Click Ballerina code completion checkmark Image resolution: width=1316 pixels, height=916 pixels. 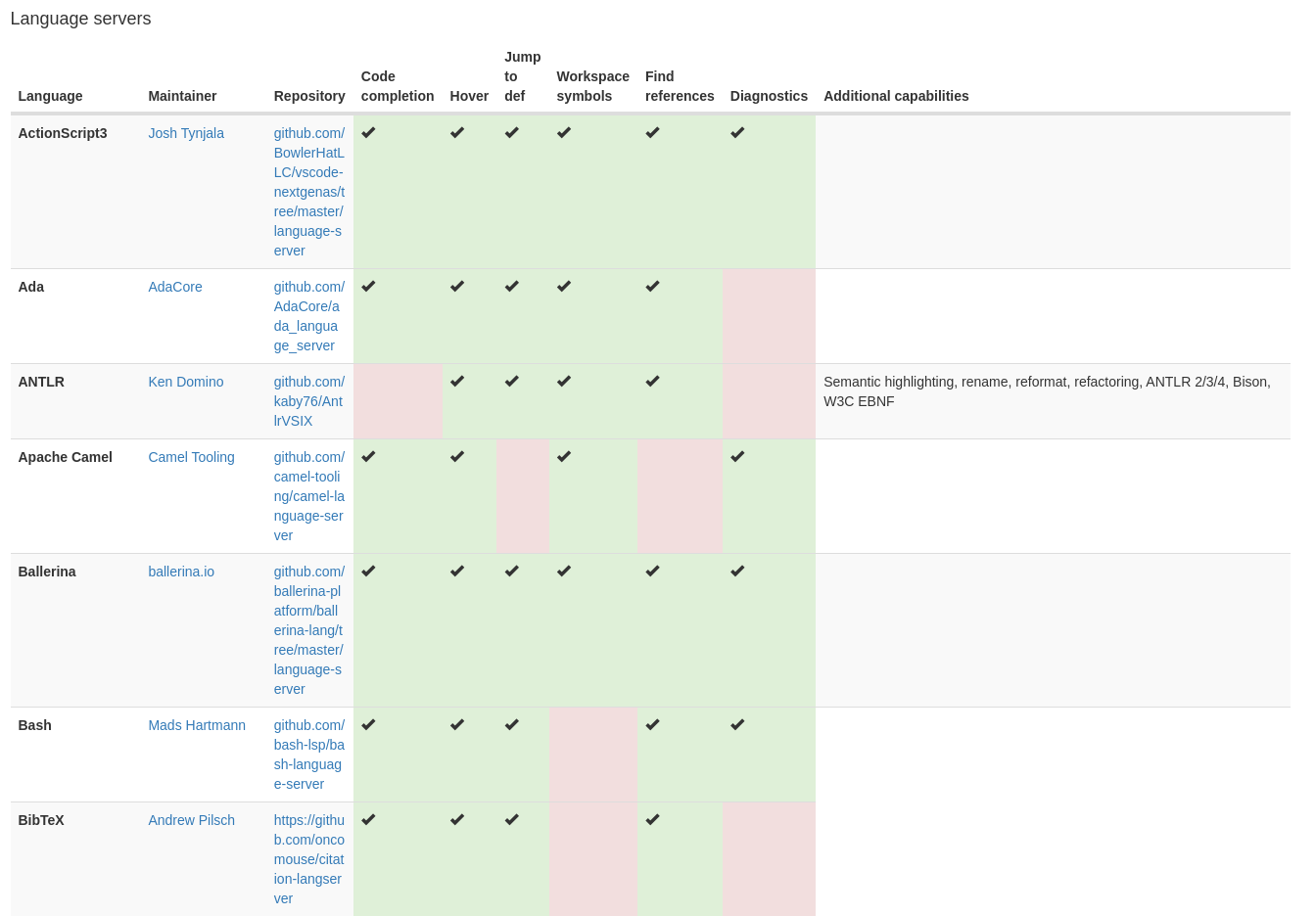(368, 571)
